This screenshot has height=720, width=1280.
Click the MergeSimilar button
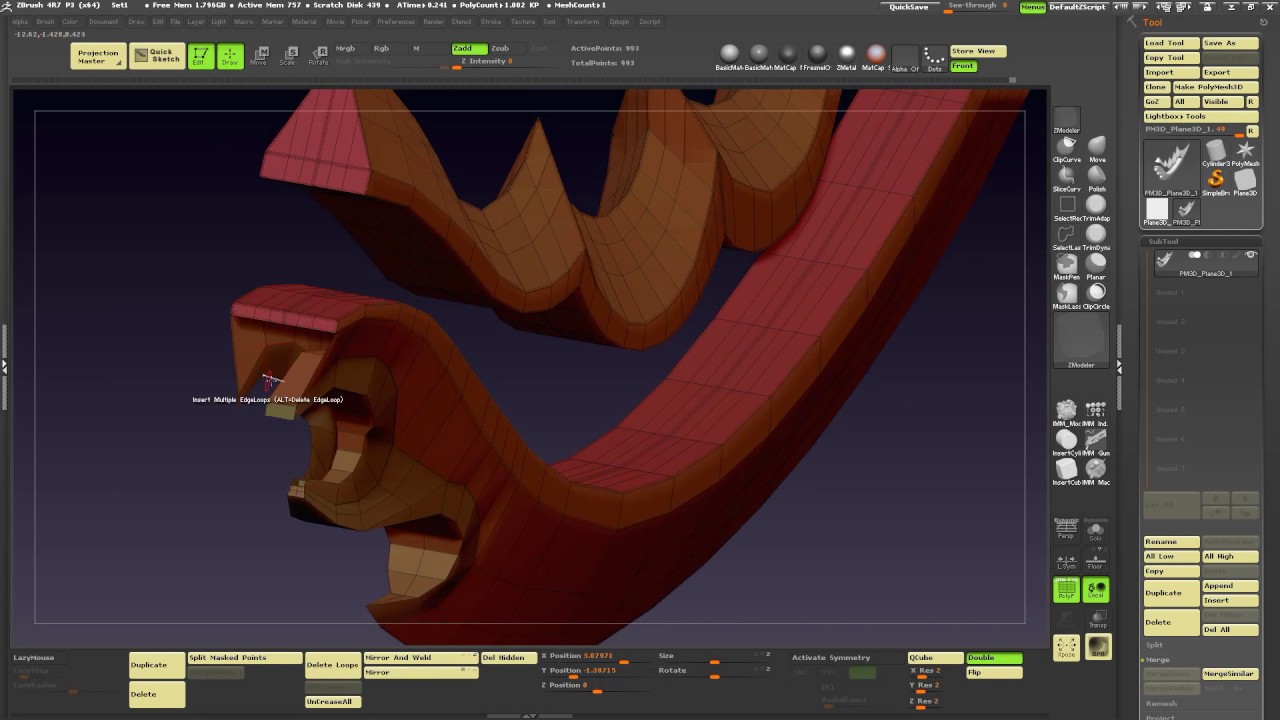click(1229, 674)
